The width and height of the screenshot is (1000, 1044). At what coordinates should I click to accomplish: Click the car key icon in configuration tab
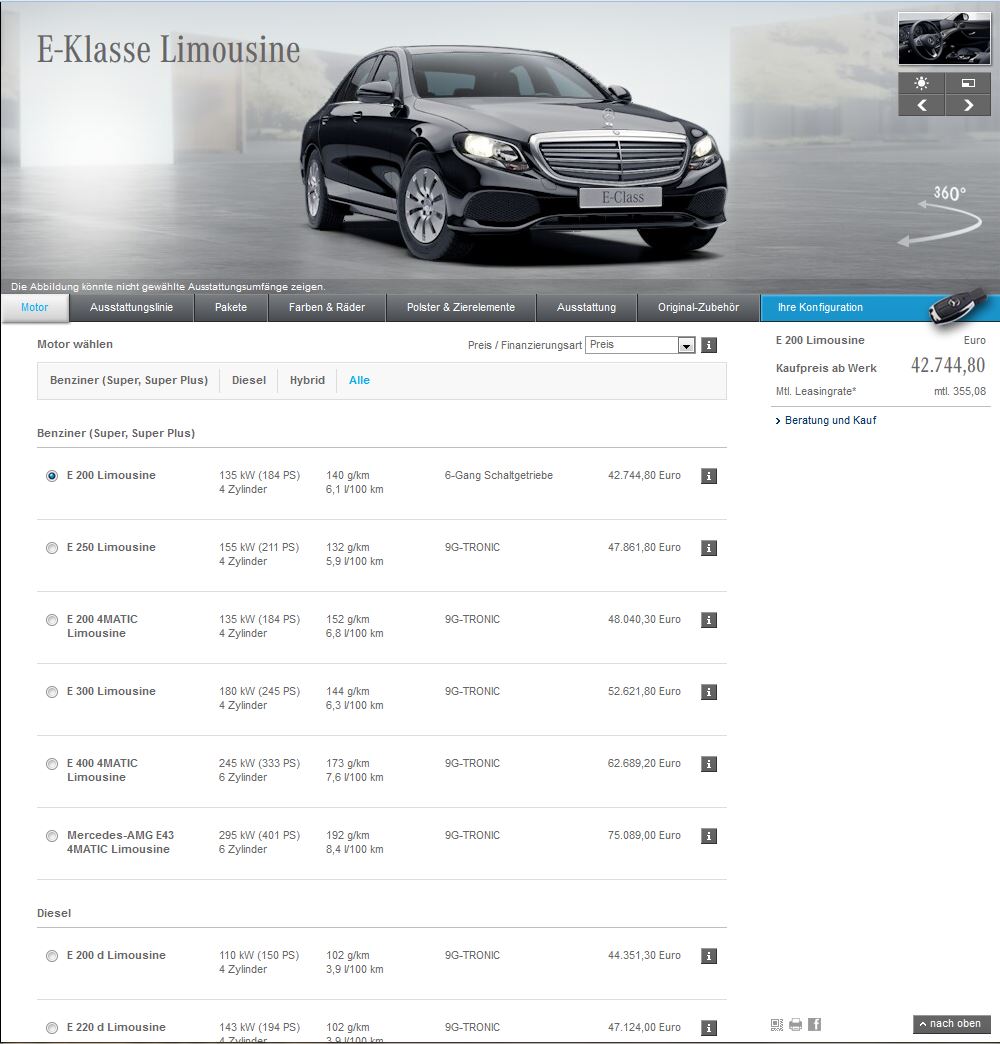point(957,307)
